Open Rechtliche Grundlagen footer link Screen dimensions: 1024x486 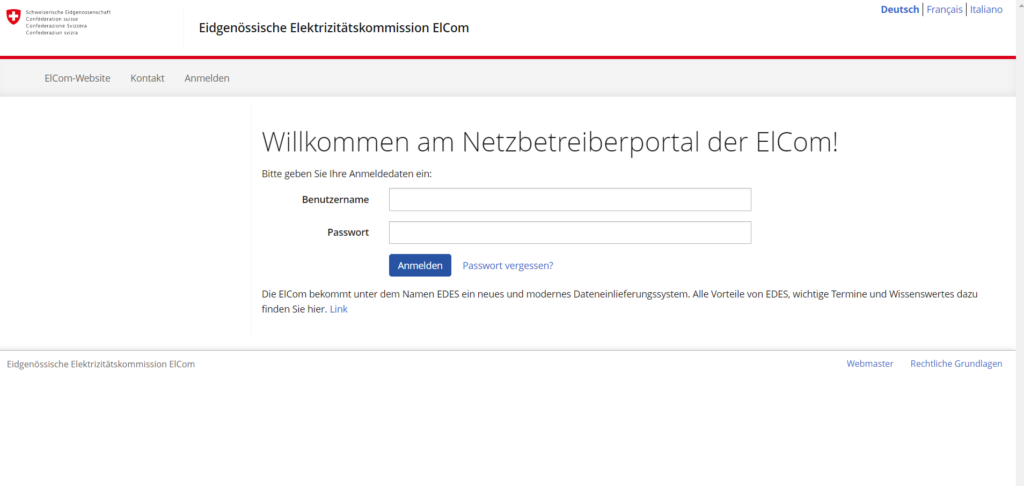956,364
